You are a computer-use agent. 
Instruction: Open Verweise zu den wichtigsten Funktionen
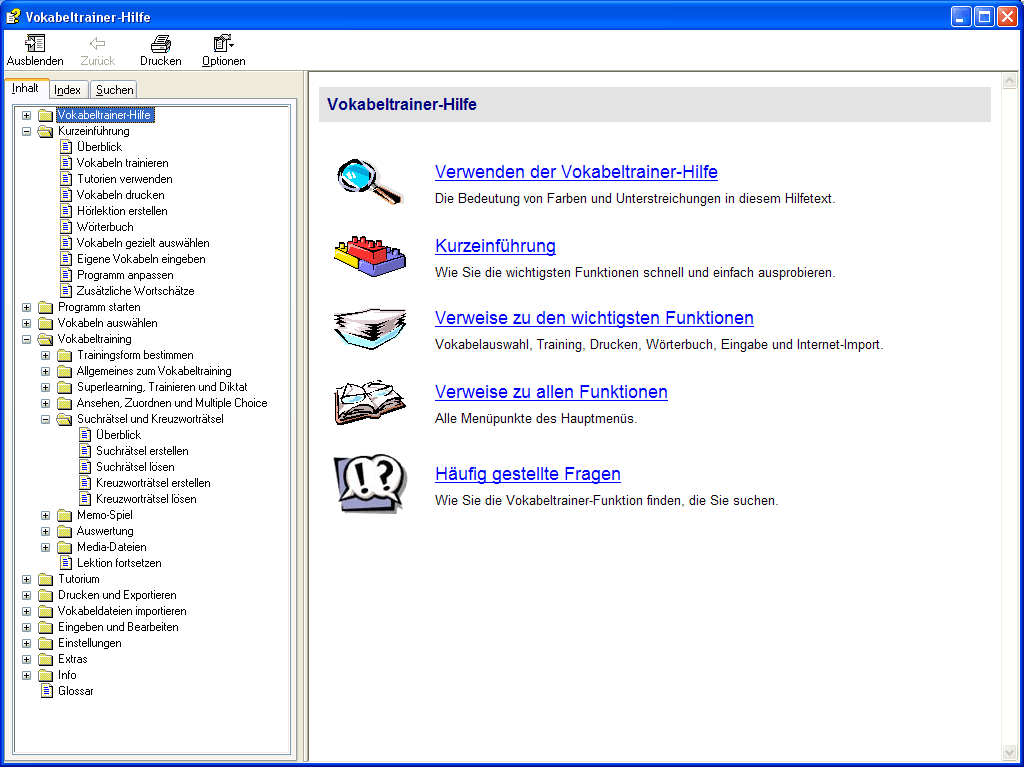[594, 318]
